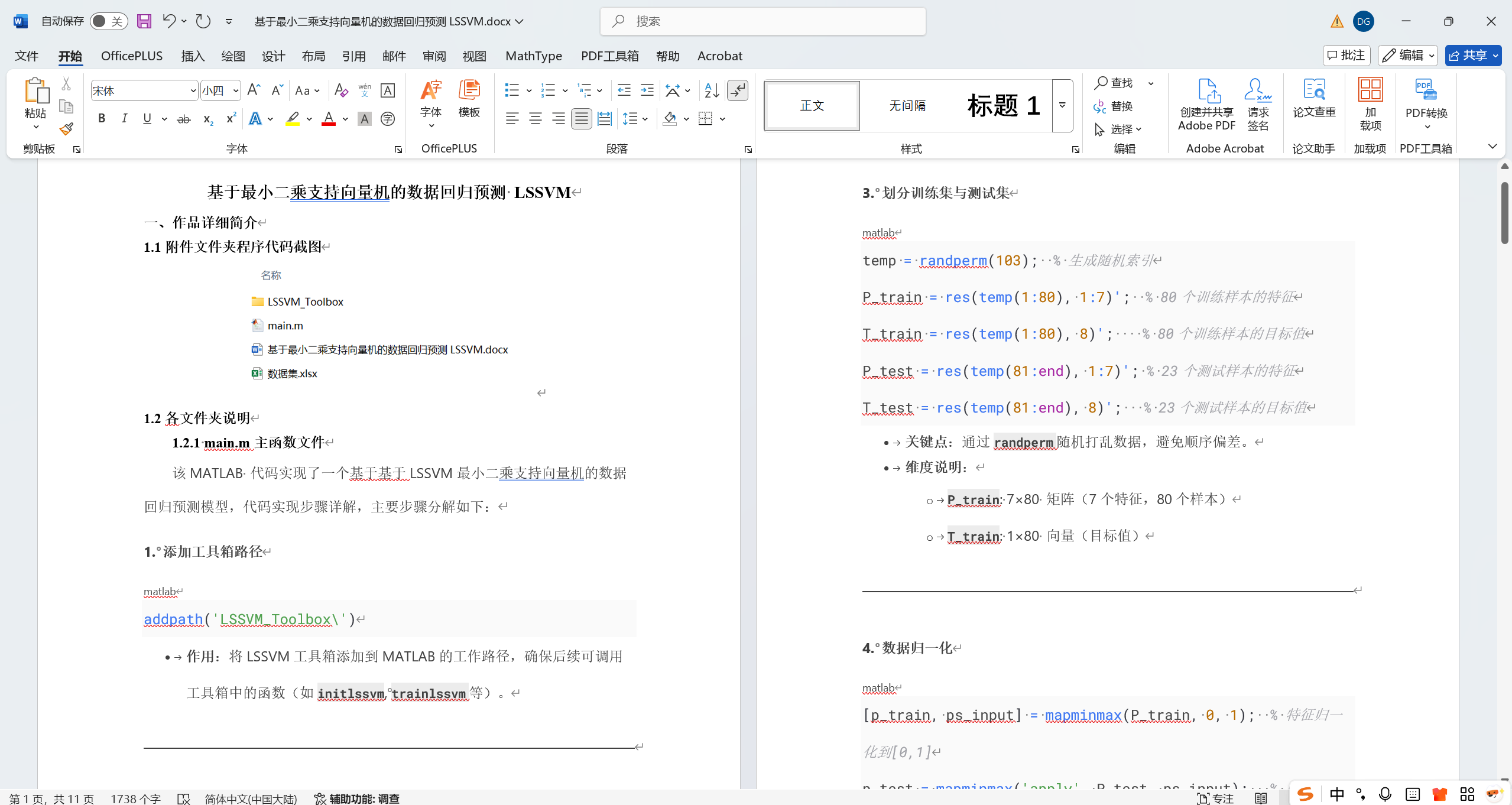Increase paragraph indent
The width and height of the screenshot is (1512, 805).
coord(647,90)
